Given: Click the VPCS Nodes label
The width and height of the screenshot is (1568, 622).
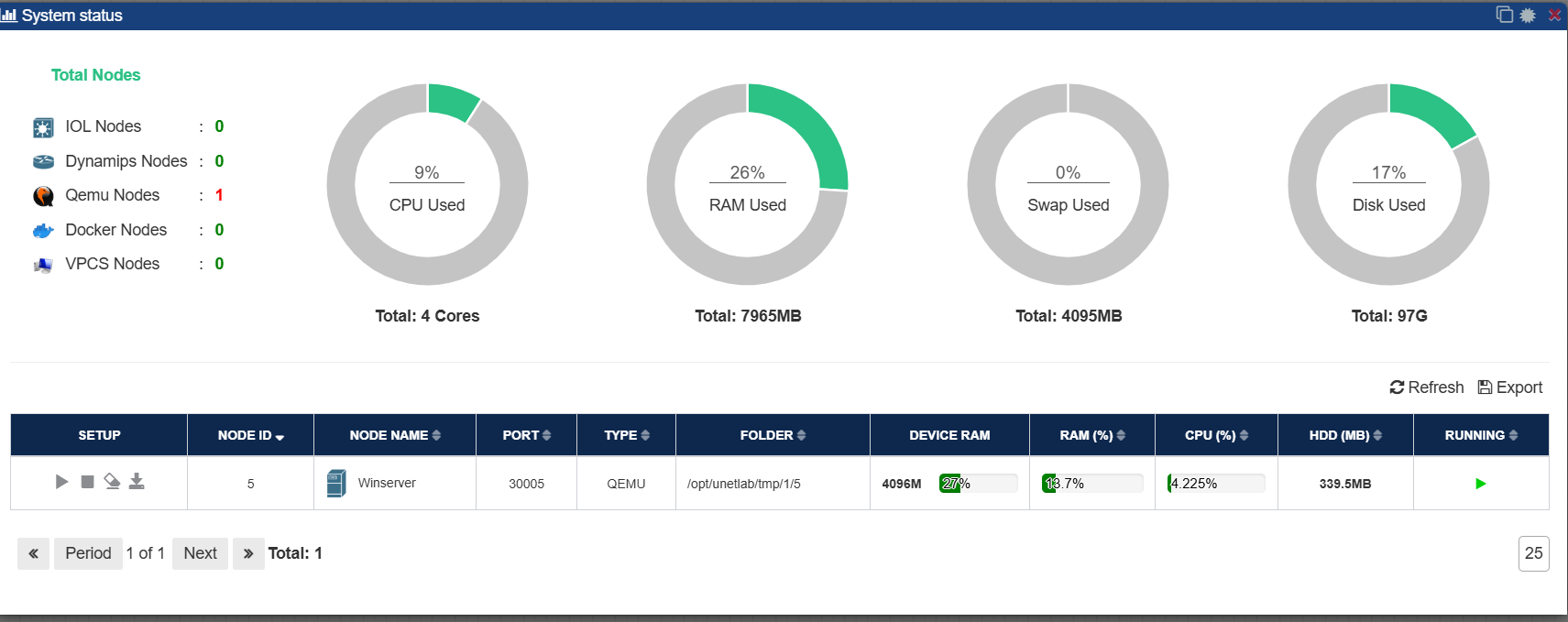Looking at the screenshot, I should [113, 264].
